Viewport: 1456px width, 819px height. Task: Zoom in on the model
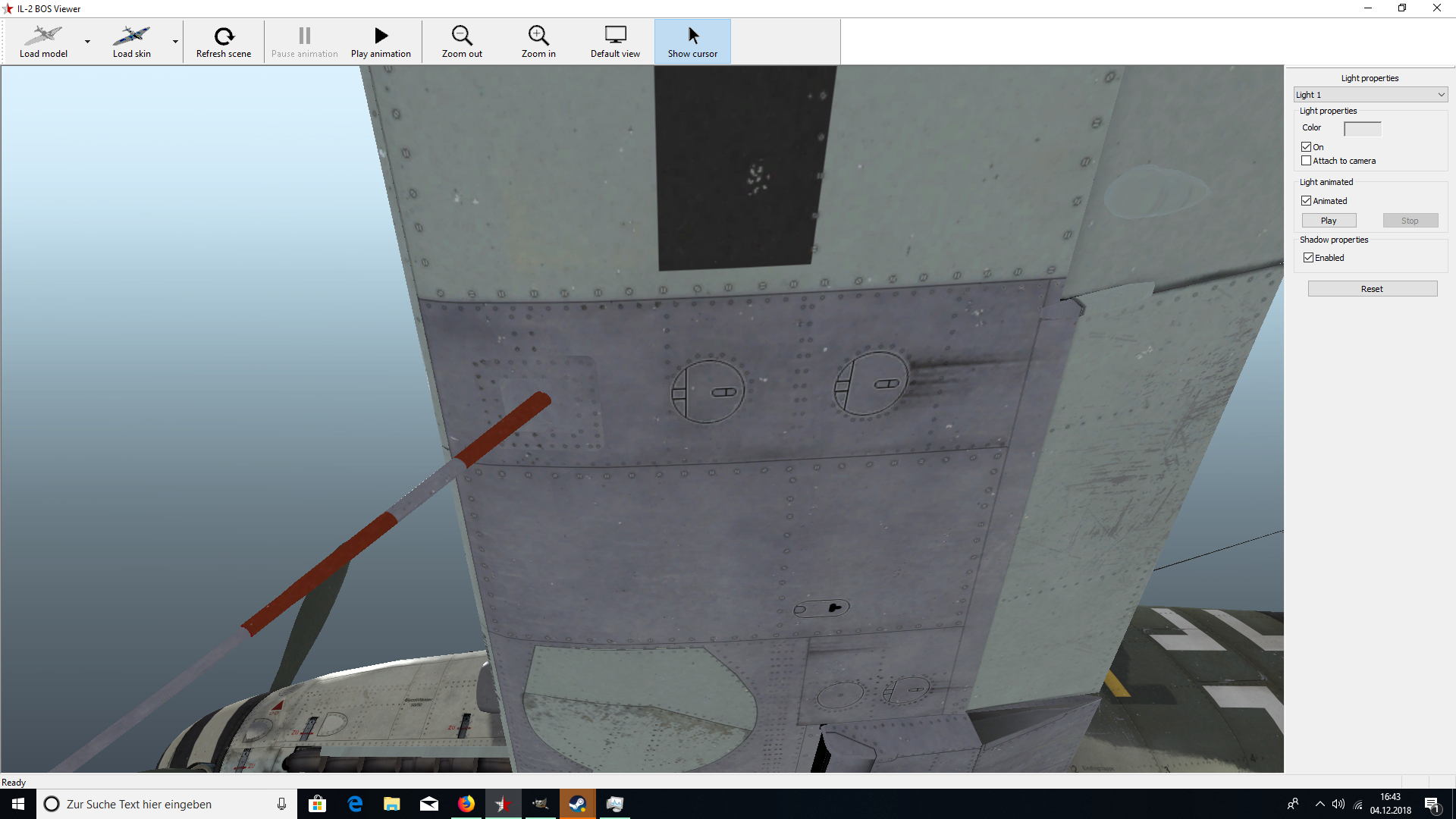538,42
